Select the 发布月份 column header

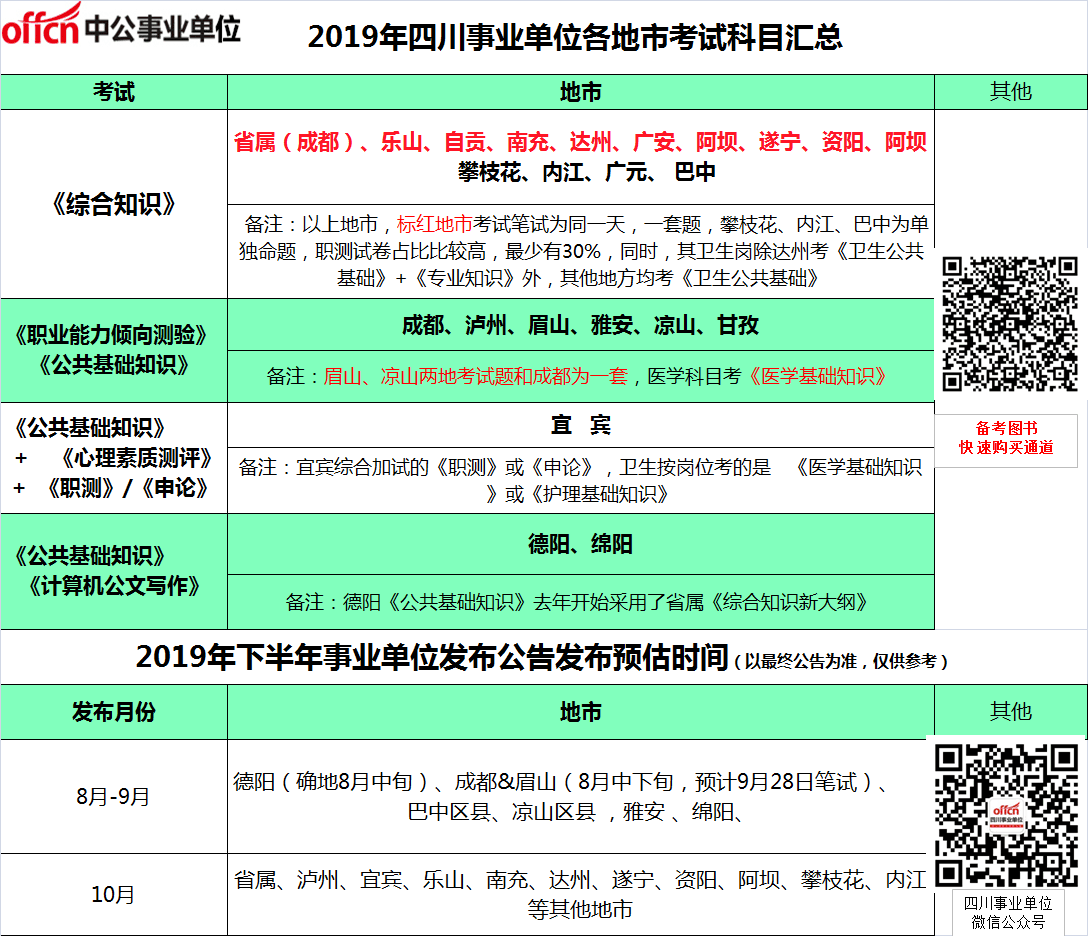114,712
